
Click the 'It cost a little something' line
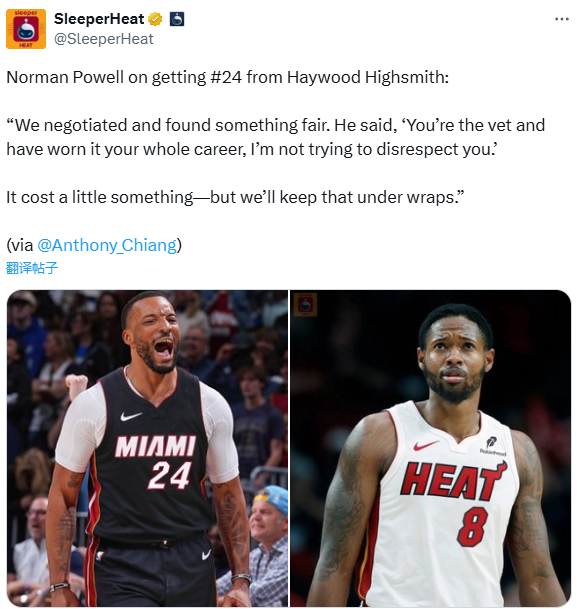click(235, 197)
